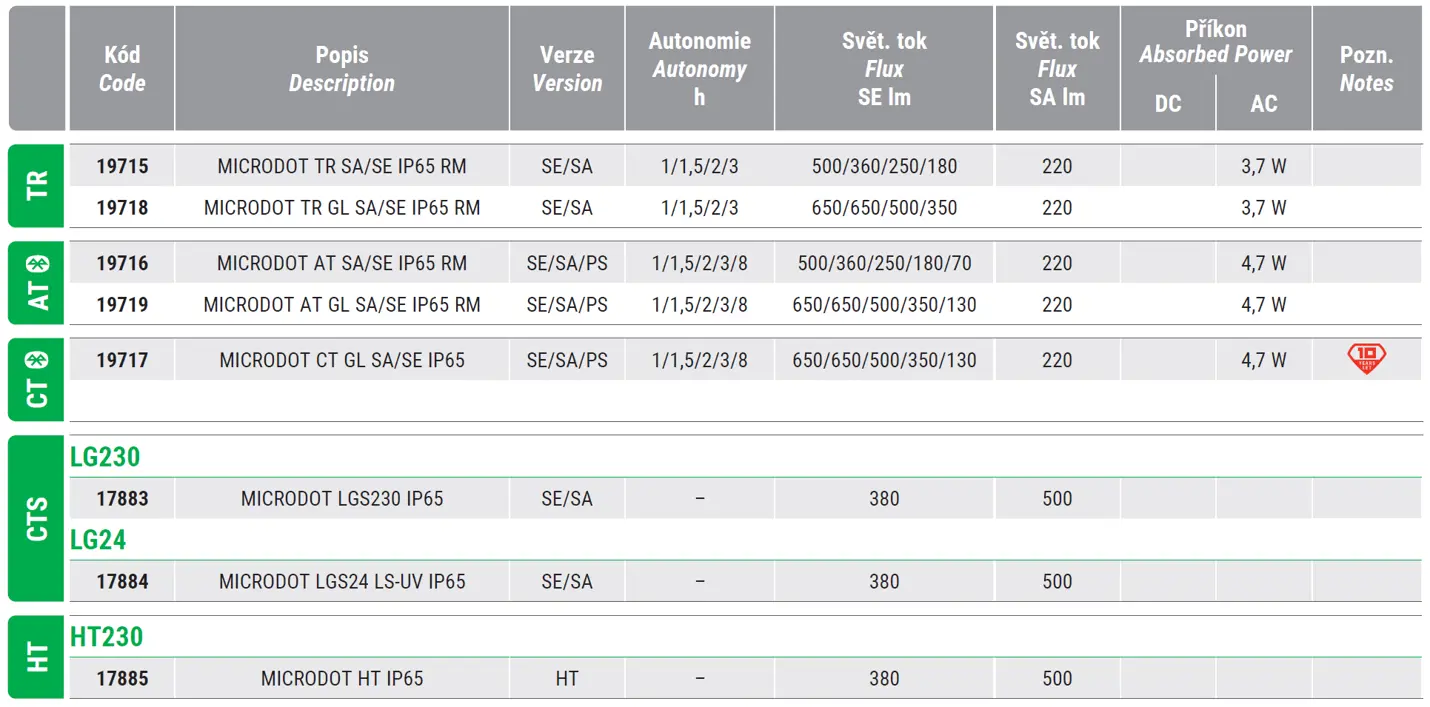Select the green TR side tab

(37, 186)
